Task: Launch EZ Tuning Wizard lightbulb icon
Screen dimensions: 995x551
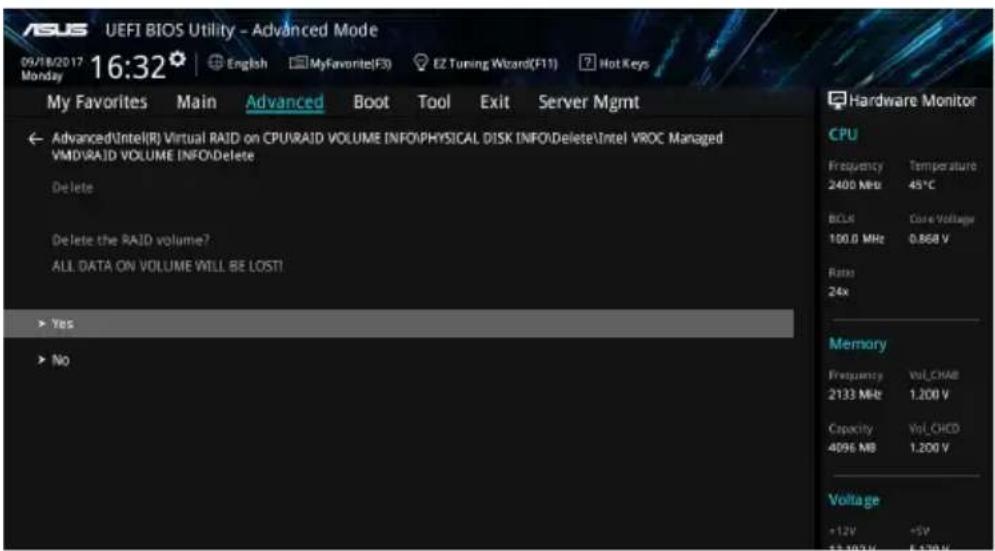Action: click(419, 63)
